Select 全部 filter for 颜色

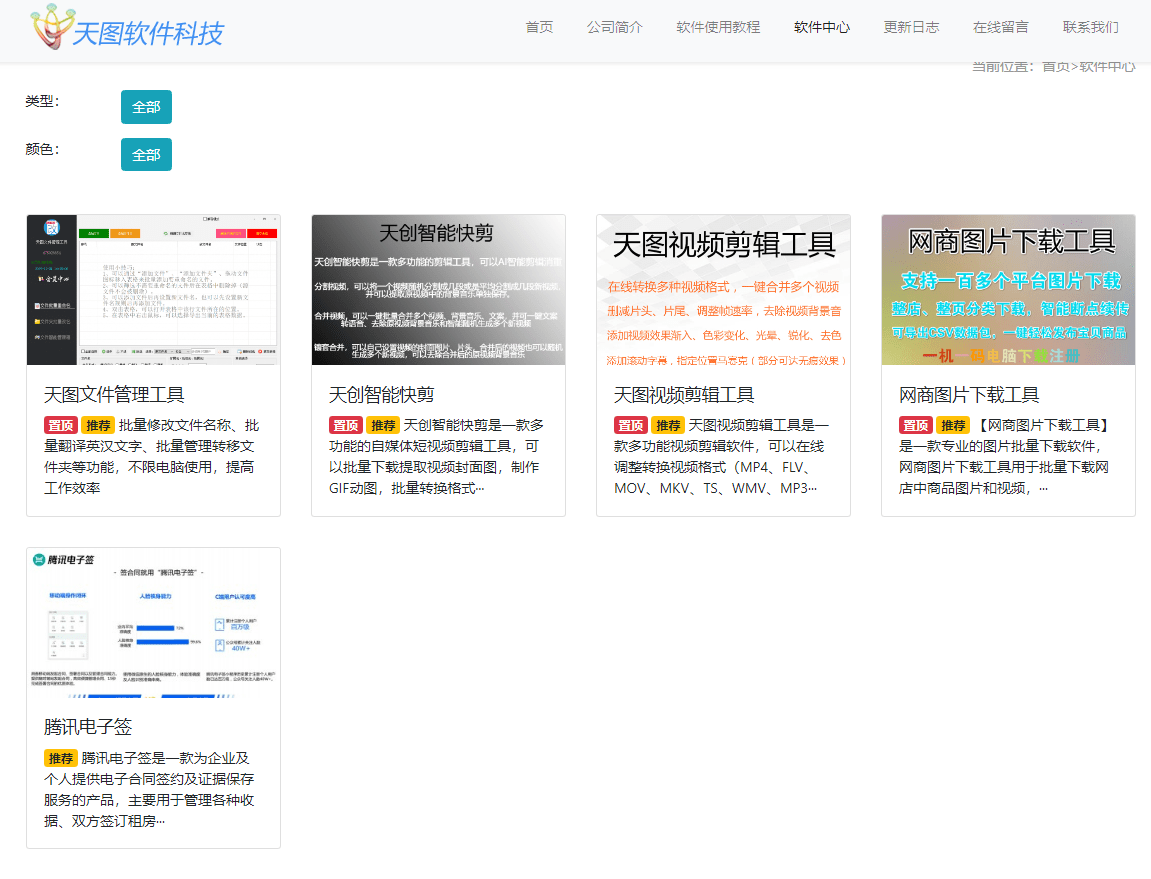coord(146,154)
